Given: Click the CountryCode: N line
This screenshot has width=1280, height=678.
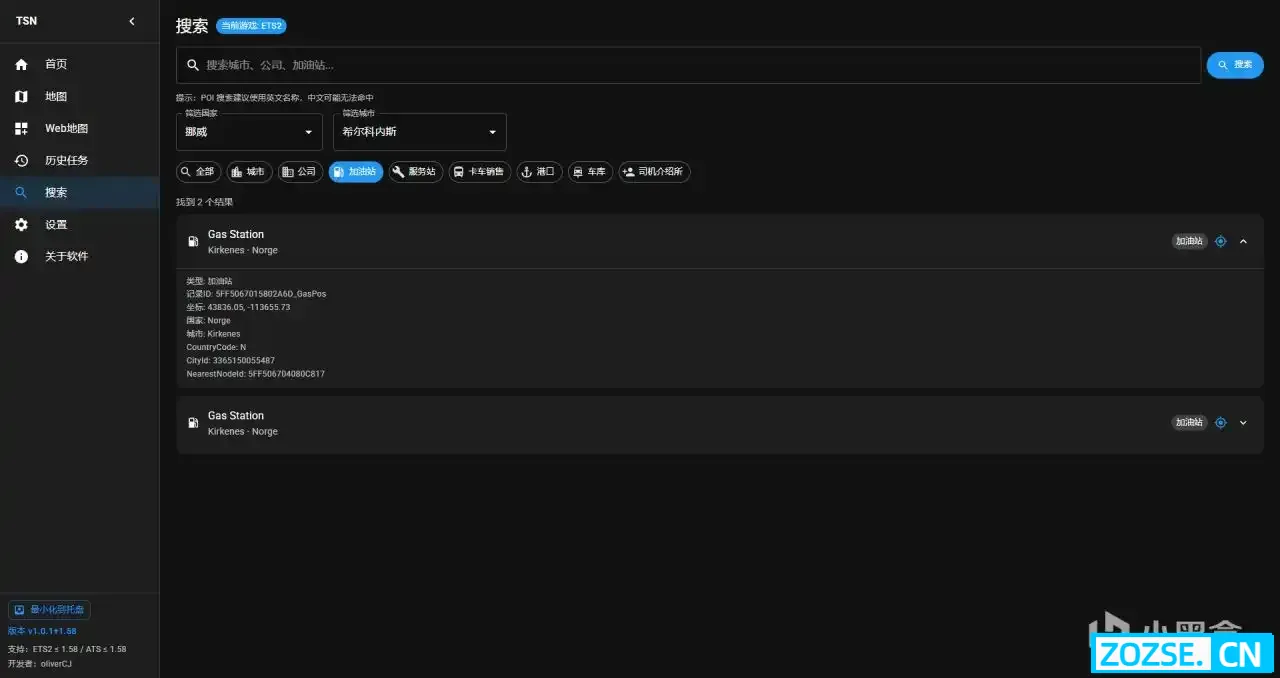Looking at the screenshot, I should coord(216,347).
